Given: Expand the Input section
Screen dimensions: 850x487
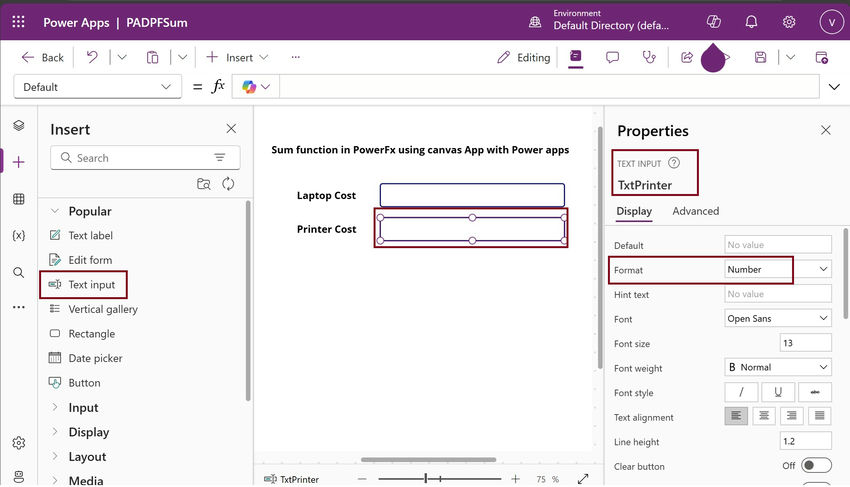Looking at the screenshot, I should (55, 407).
